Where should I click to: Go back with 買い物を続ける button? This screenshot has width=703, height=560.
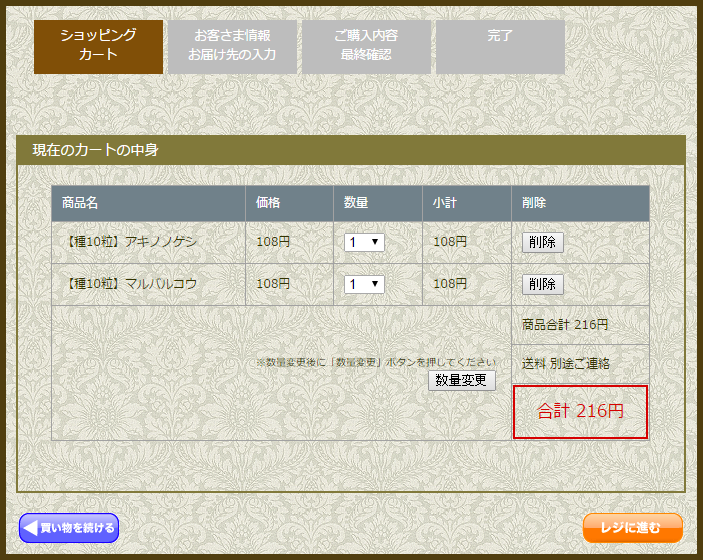coord(69,528)
